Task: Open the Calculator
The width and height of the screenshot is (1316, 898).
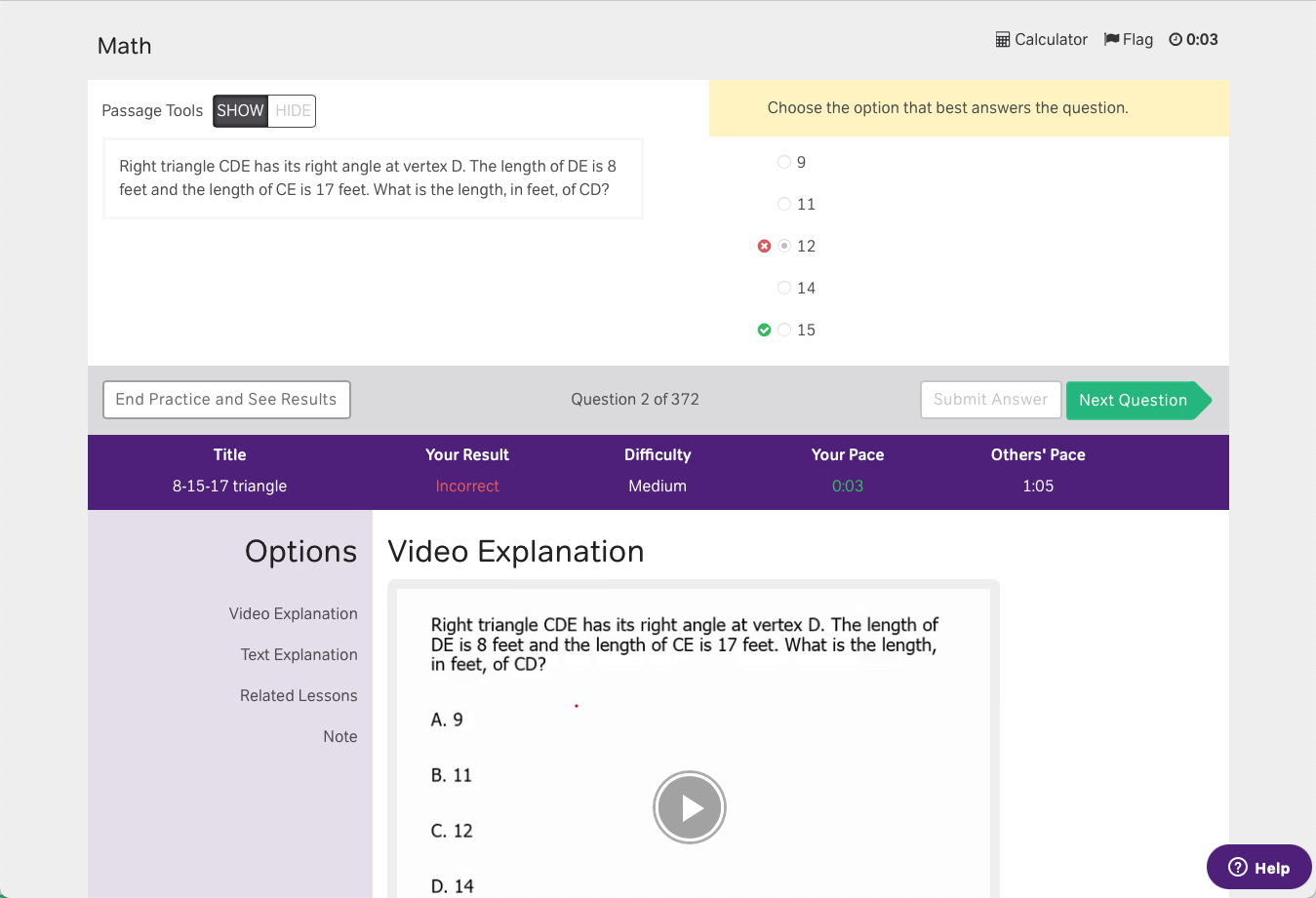Action: click(1041, 39)
